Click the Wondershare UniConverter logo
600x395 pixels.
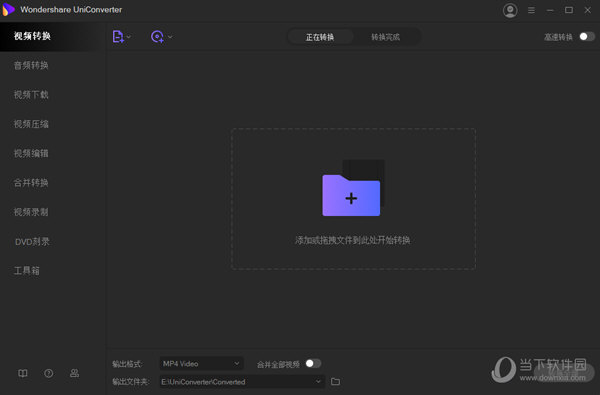tap(8, 10)
